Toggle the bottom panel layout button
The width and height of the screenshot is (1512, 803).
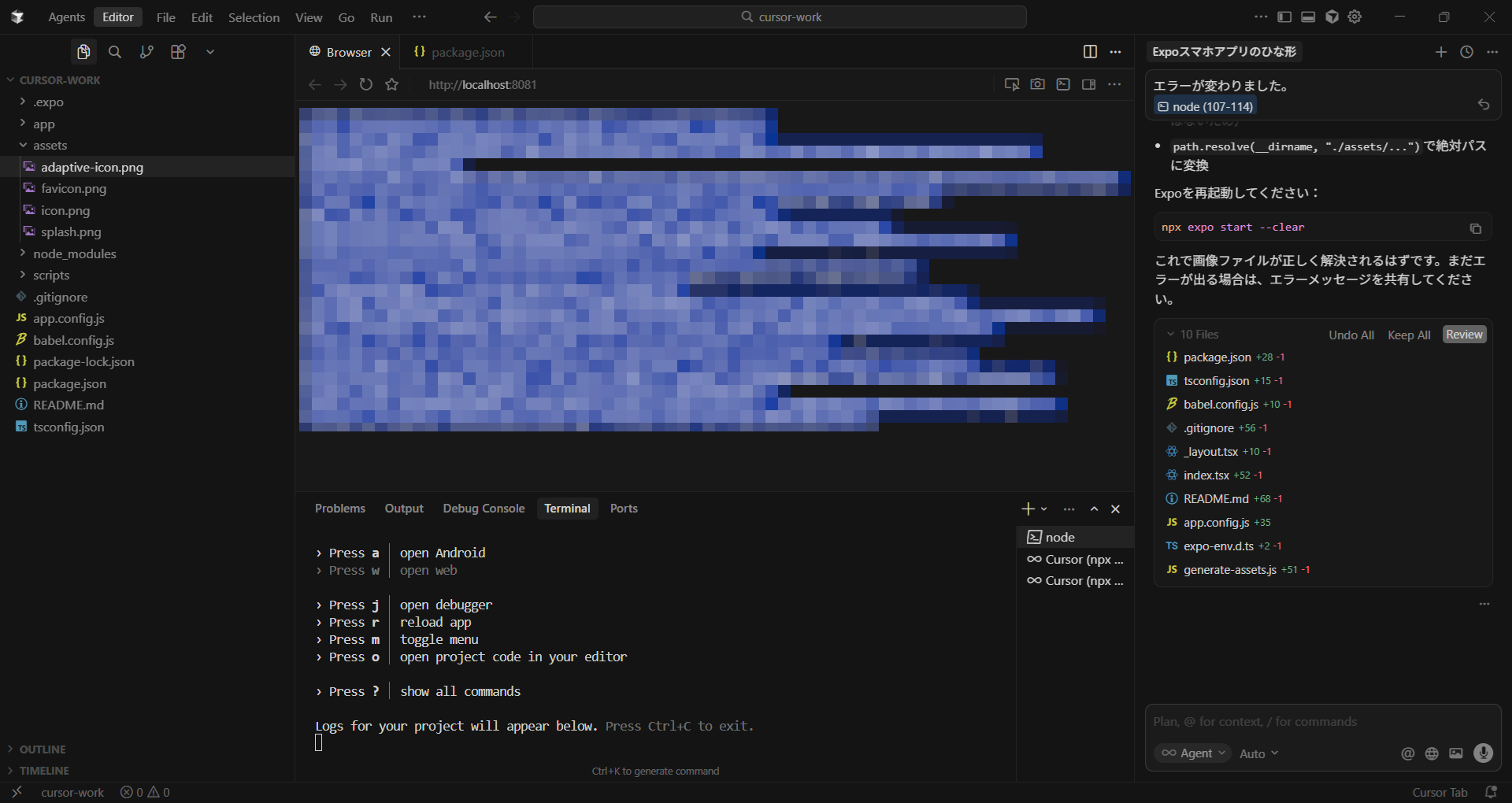pyautogui.click(x=1308, y=17)
